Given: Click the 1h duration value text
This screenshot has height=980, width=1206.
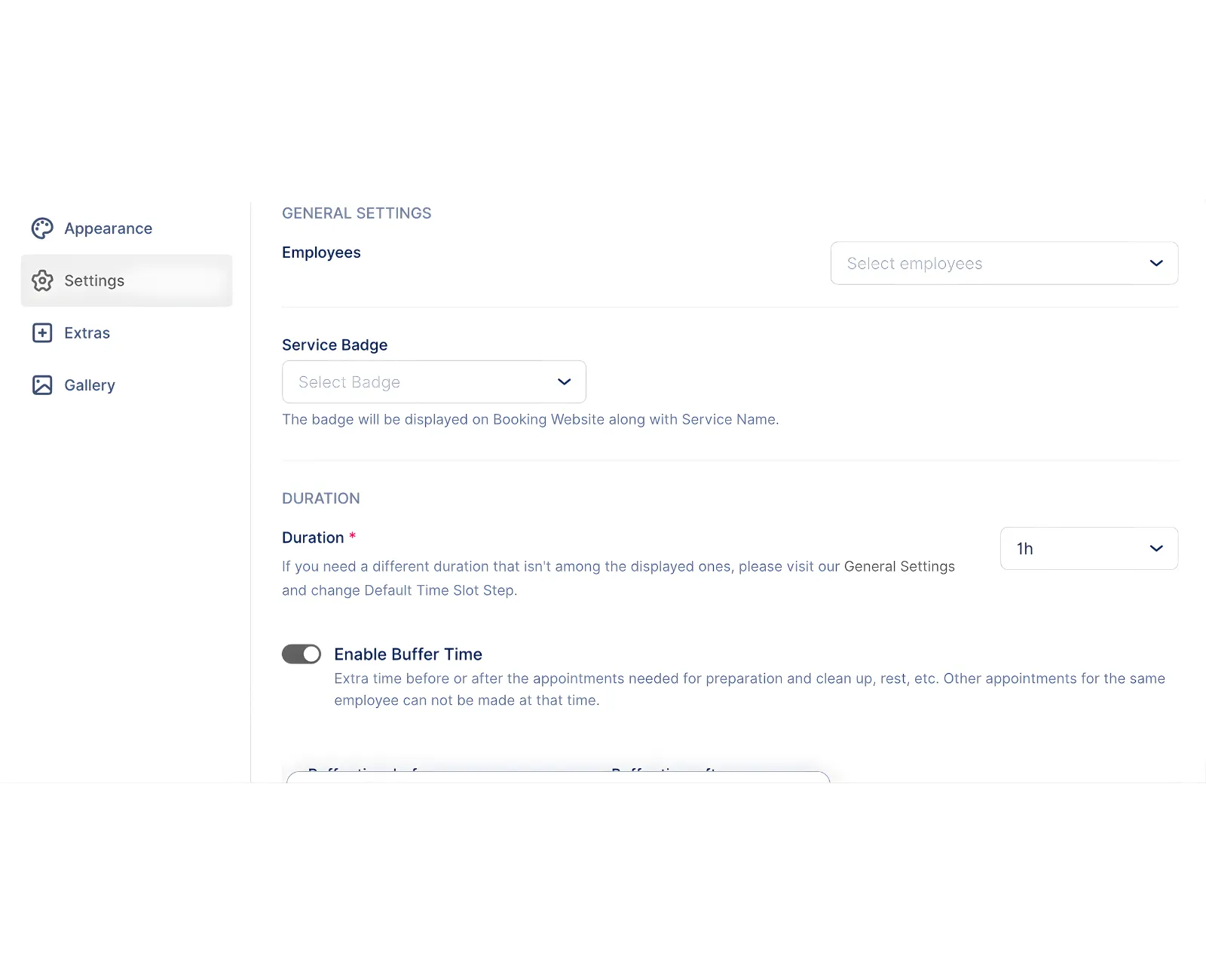Looking at the screenshot, I should pyautogui.click(x=1025, y=548).
